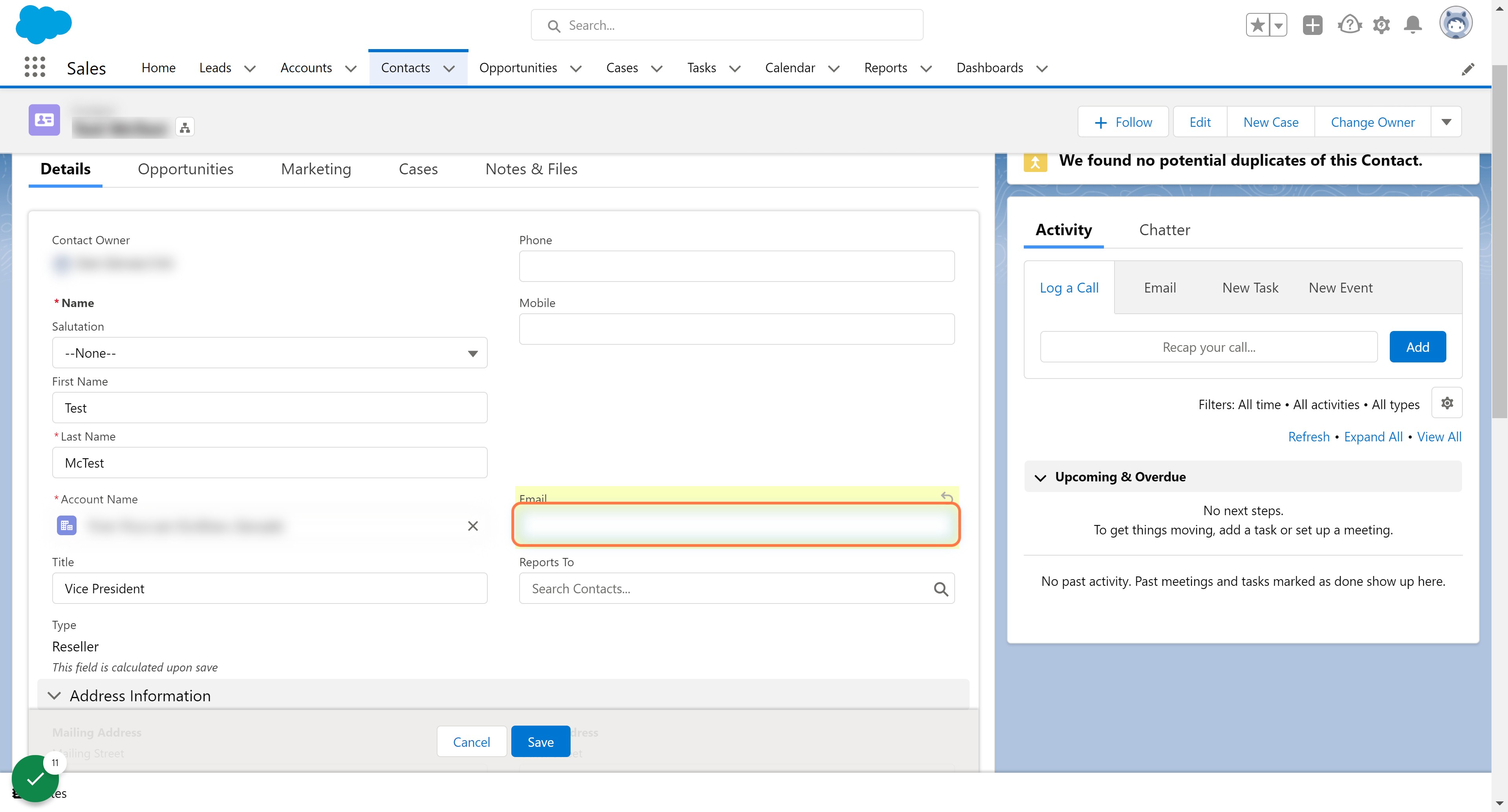Click the duplicates merge icon

pyautogui.click(x=1035, y=162)
